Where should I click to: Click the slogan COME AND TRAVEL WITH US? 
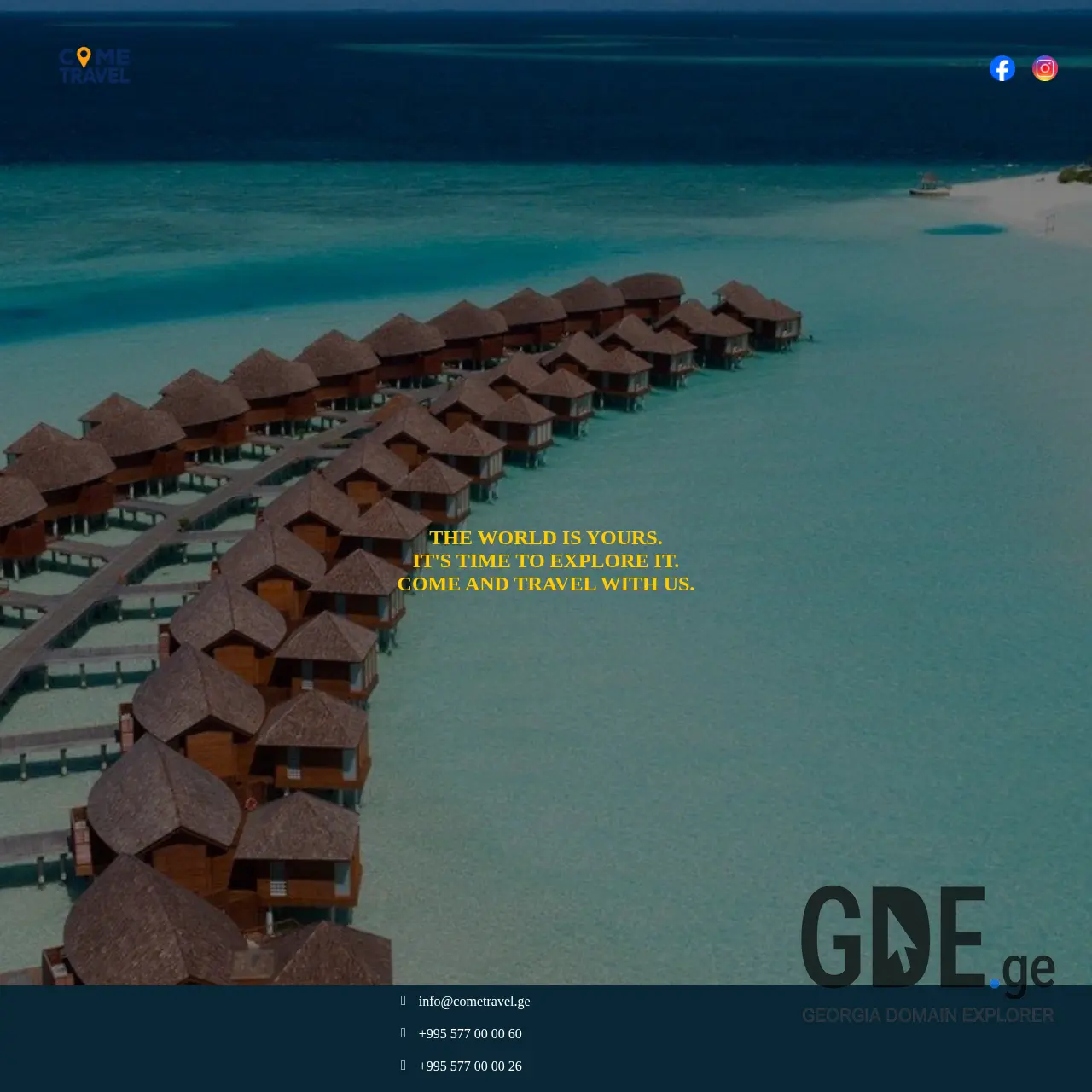point(546,584)
